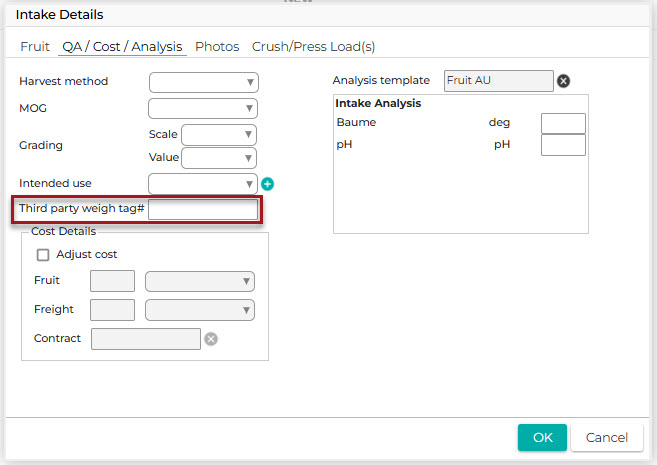Switch to the Fruit tab
The image size is (657, 465).
pos(35,47)
